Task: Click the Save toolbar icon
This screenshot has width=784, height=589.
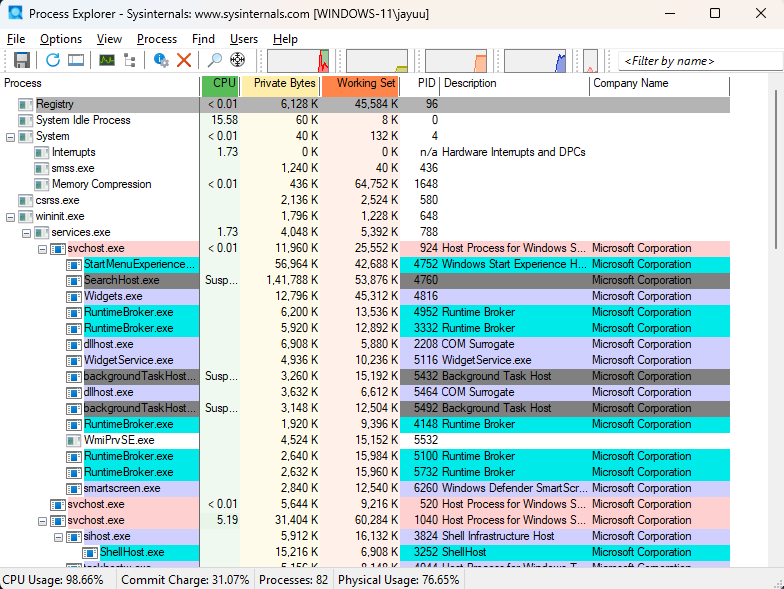Action: (x=22, y=60)
